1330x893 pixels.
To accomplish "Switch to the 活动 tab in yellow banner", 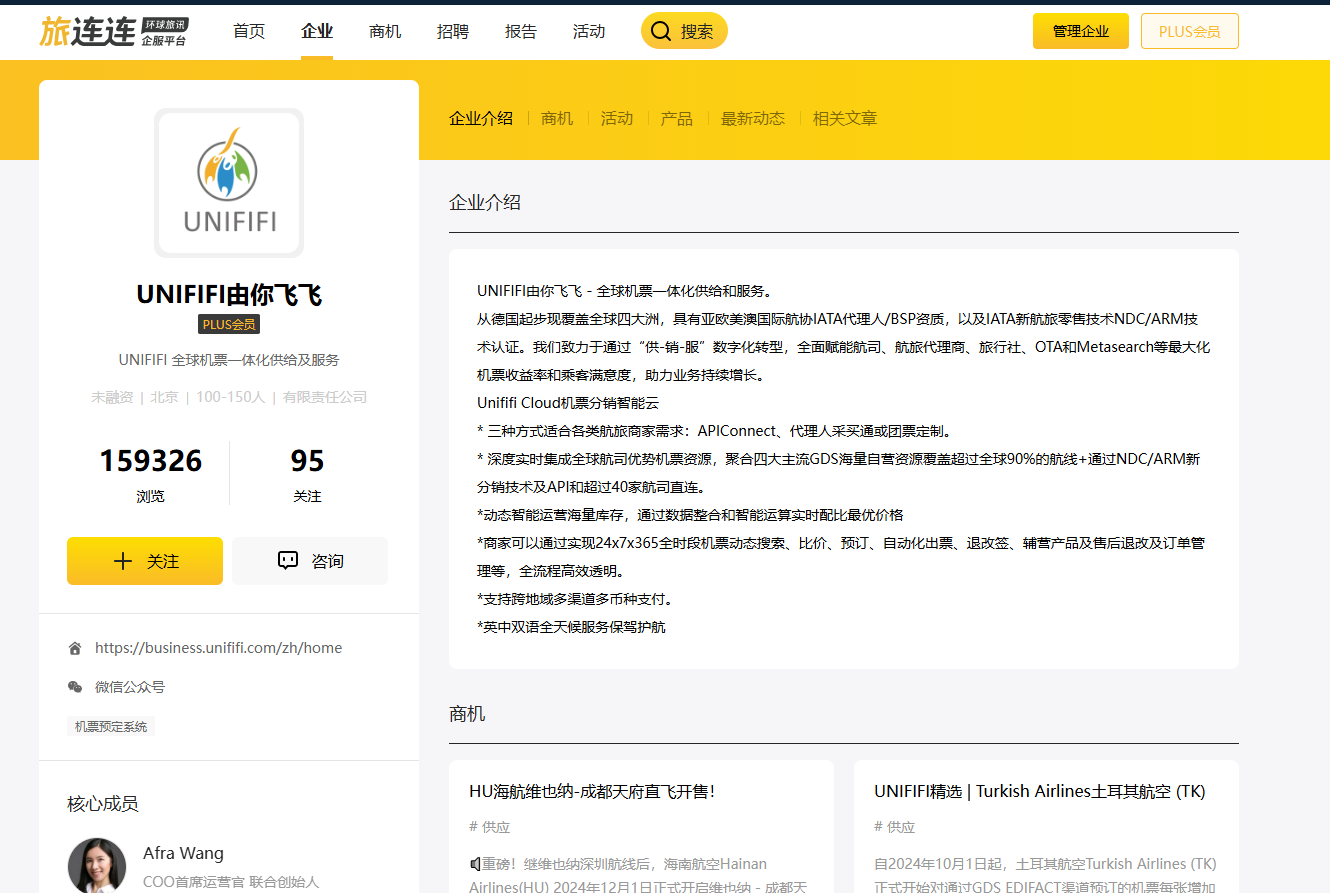I will pyautogui.click(x=617, y=118).
